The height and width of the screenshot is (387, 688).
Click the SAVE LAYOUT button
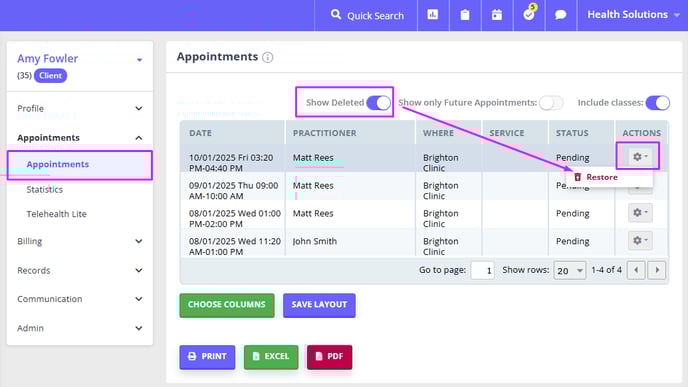pyautogui.click(x=319, y=305)
